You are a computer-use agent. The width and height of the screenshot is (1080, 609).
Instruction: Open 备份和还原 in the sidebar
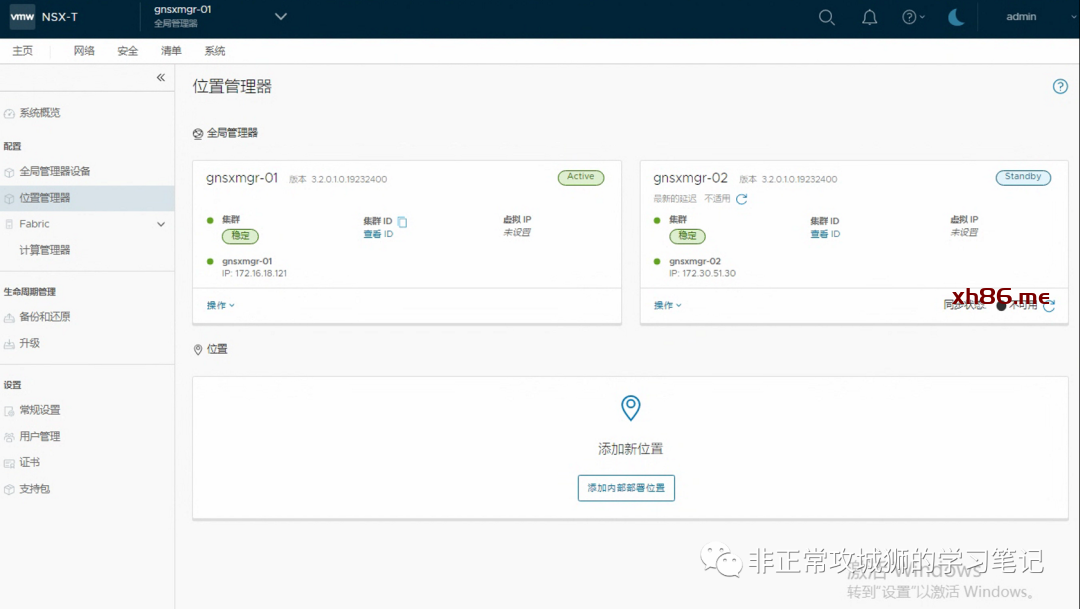click(45, 317)
